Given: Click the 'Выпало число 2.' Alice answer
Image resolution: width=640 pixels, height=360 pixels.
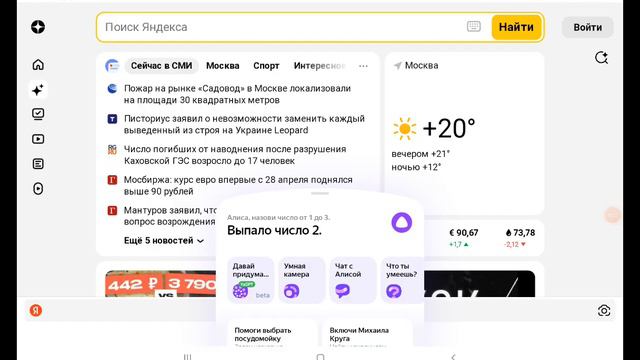Looking at the screenshot, I should pos(274,230).
